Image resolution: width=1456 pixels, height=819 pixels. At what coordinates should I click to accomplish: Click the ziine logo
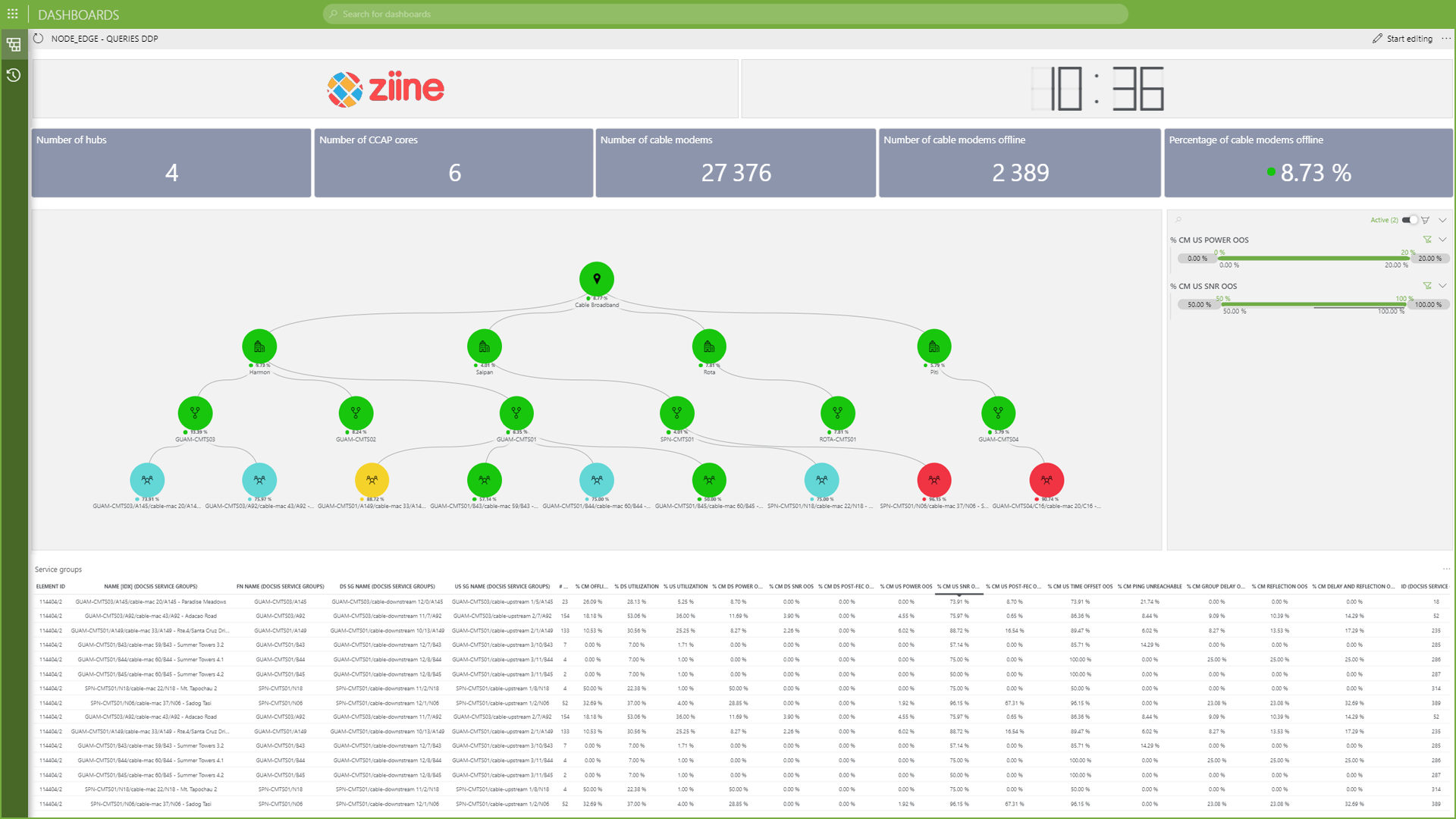click(385, 89)
